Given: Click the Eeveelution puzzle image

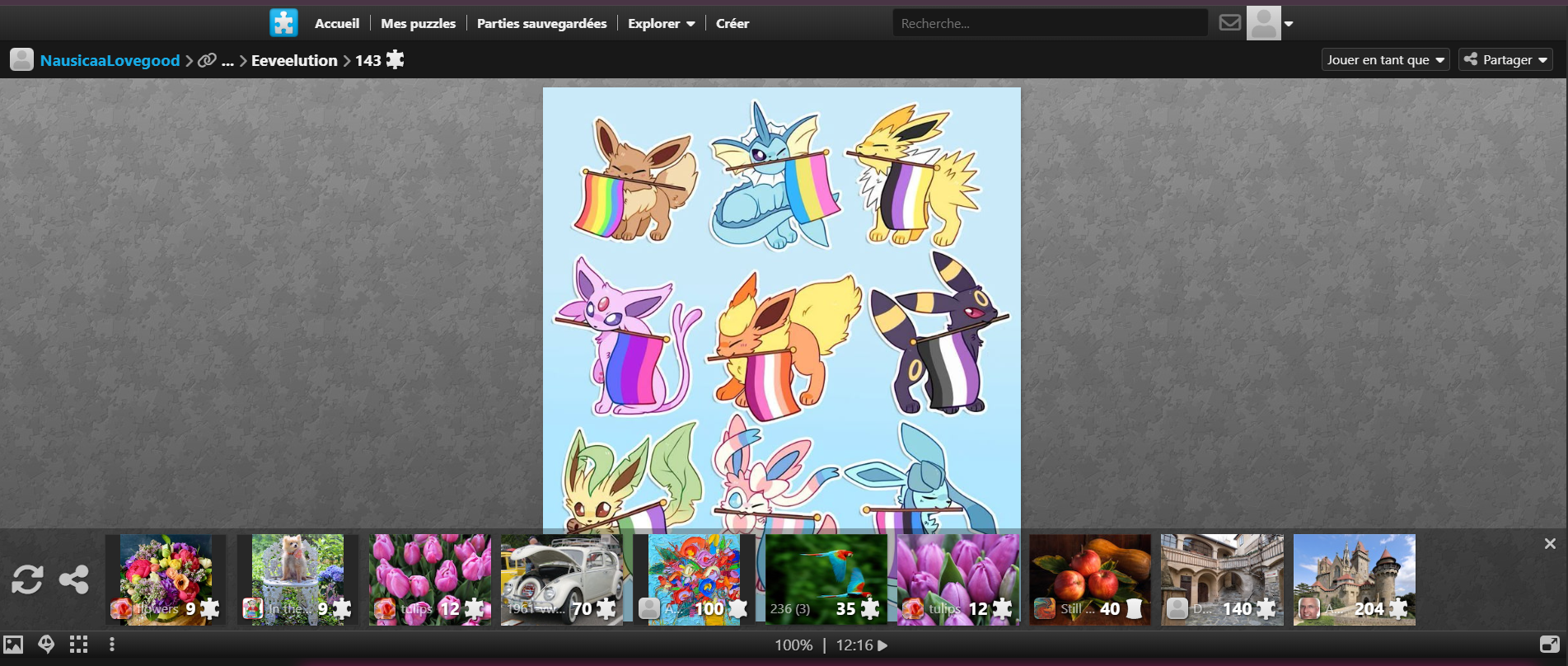Looking at the screenshot, I should [781, 308].
